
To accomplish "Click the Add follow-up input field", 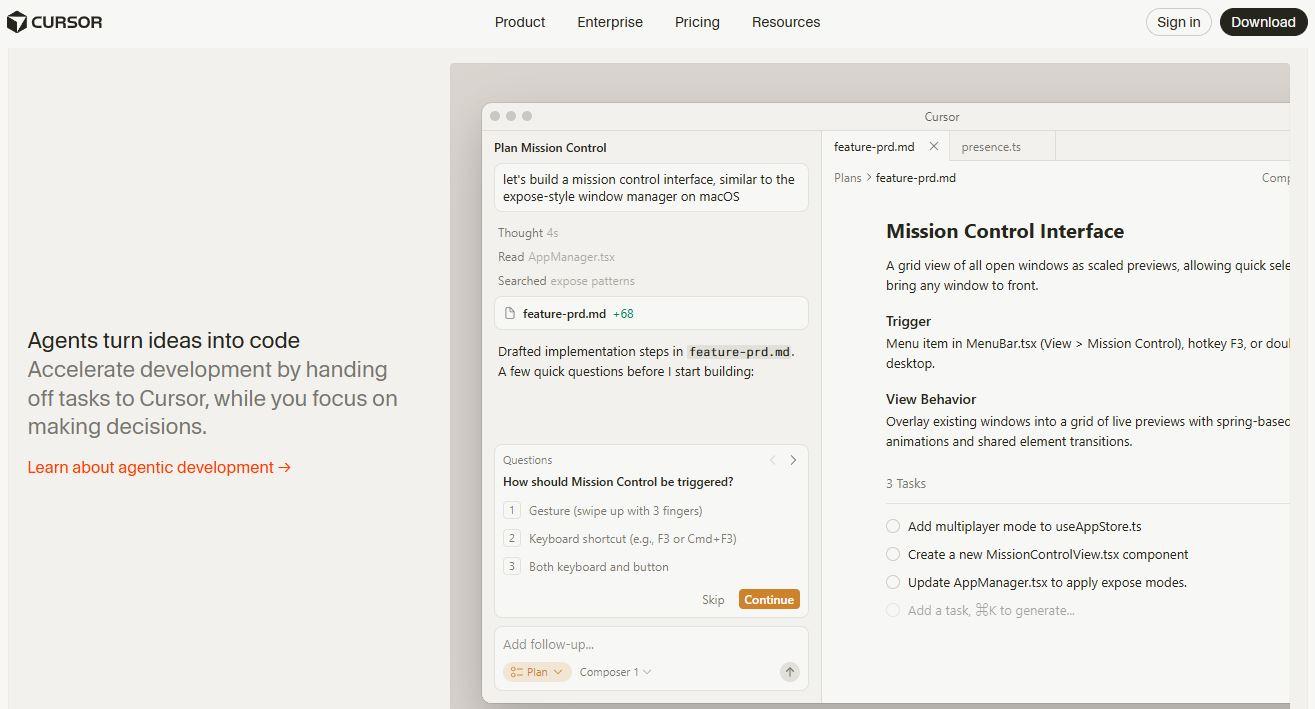I will pyautogui.click(x=640, y=644).
